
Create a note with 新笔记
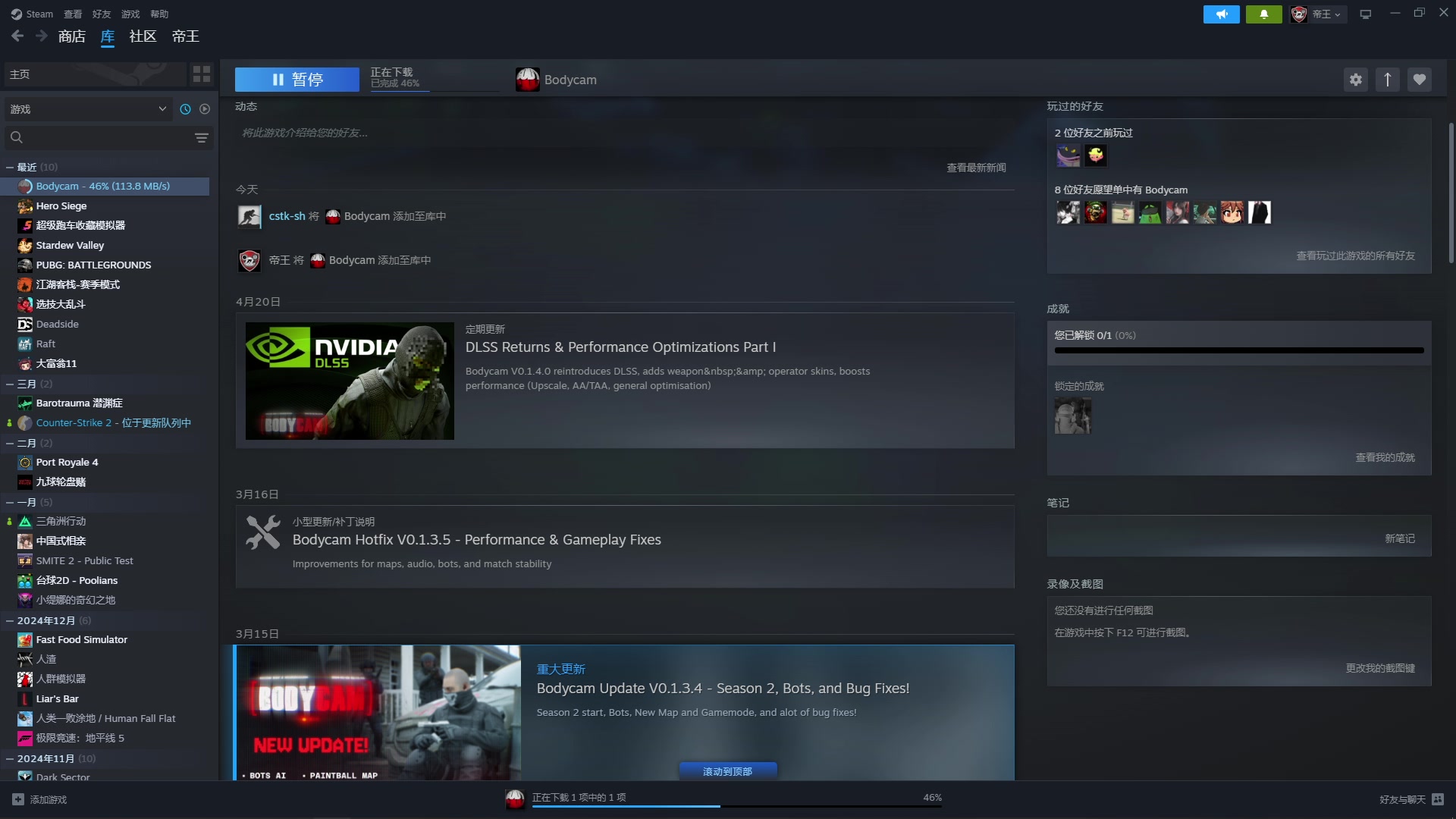pyautogui.click(x=1399, y=538)
